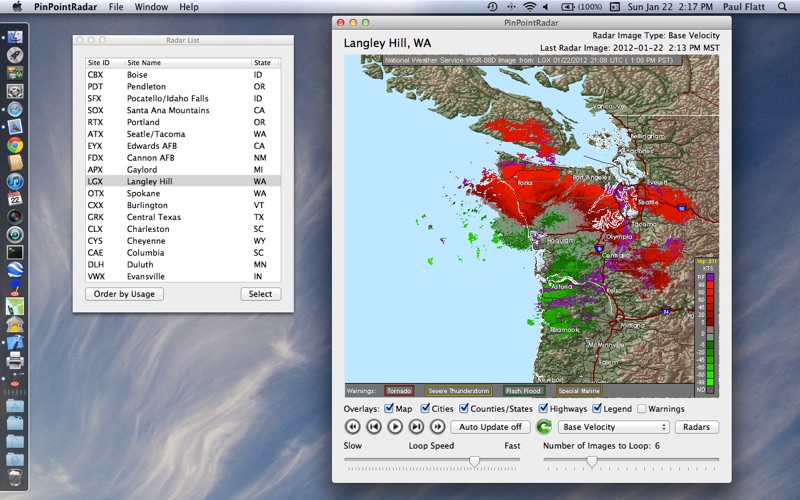Click the date and time in menu bar

(669, 7)
